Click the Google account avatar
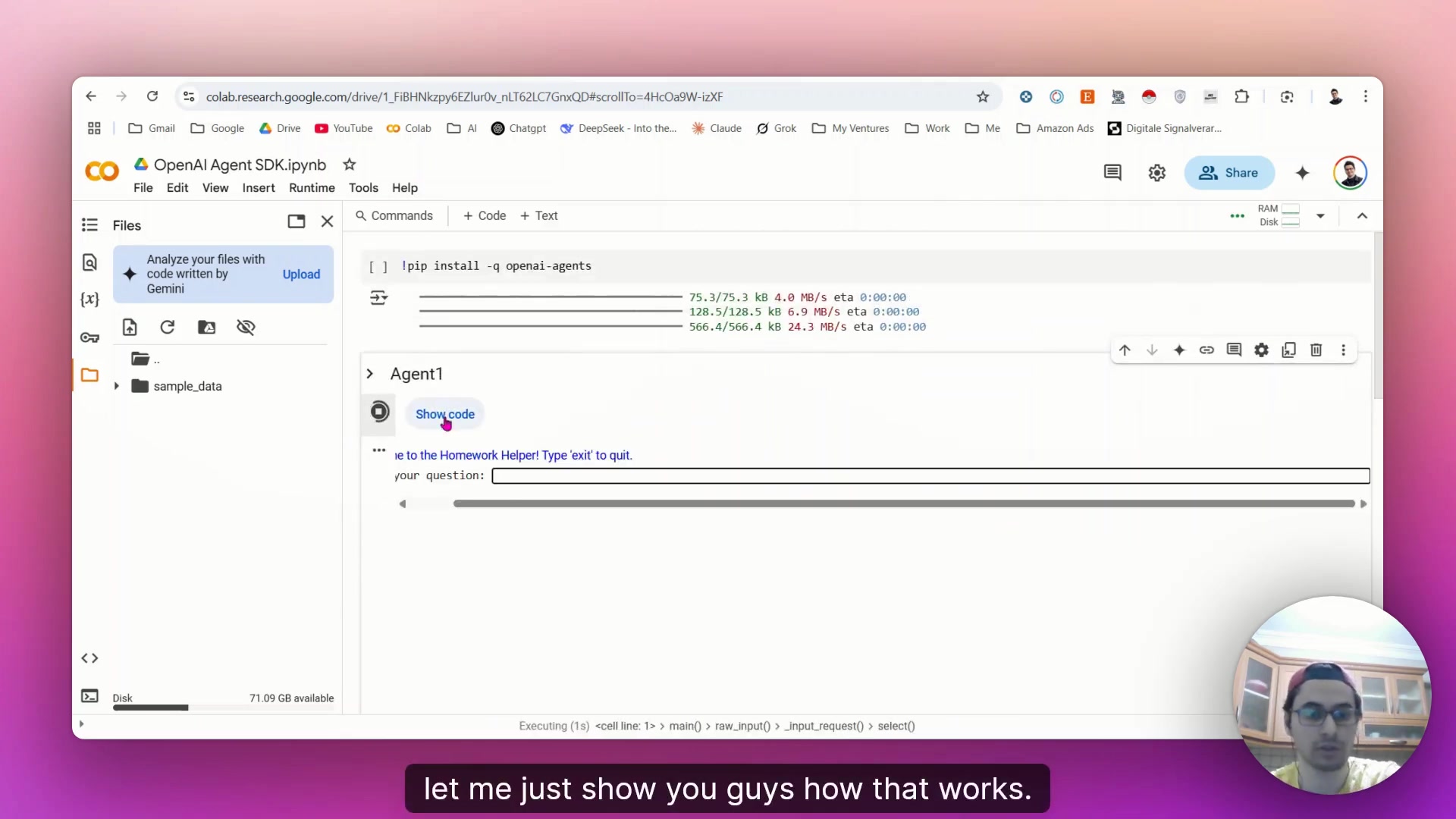This screenshot has width=1456, height=819. (1350, 173)
